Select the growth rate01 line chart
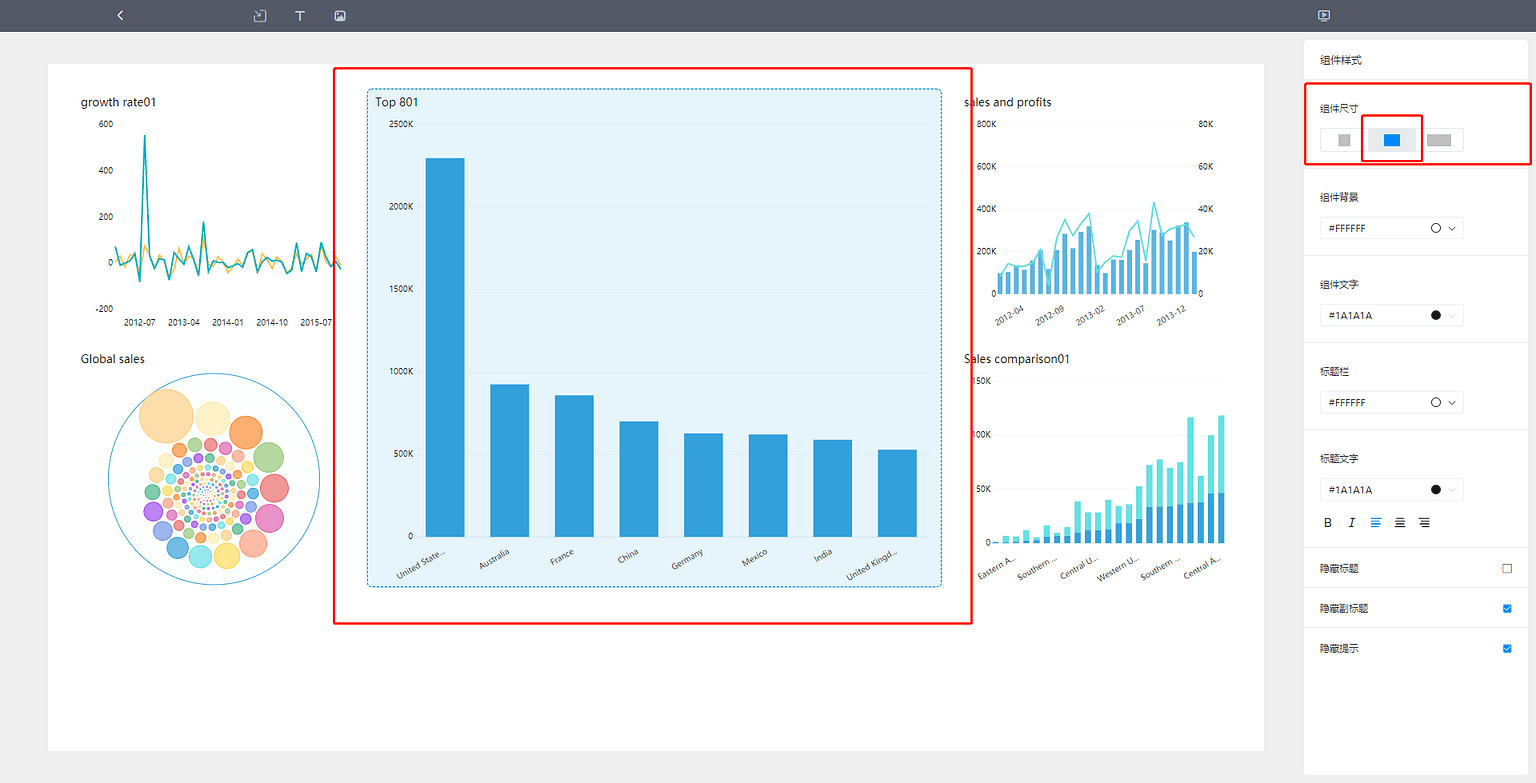The image size is (1536, 783). 212,215
